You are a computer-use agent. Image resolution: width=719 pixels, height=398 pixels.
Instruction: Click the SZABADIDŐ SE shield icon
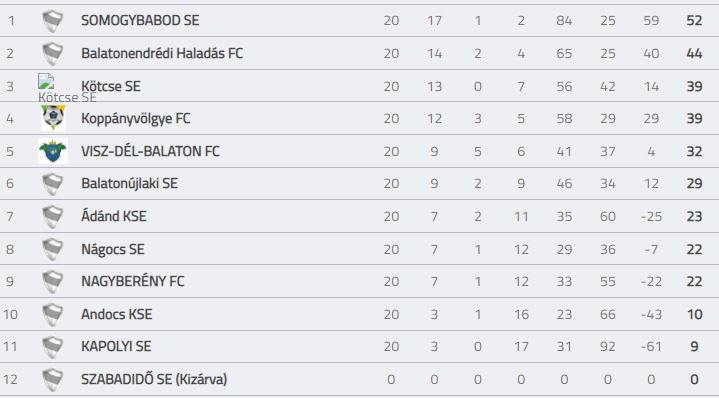coord(53,380)
